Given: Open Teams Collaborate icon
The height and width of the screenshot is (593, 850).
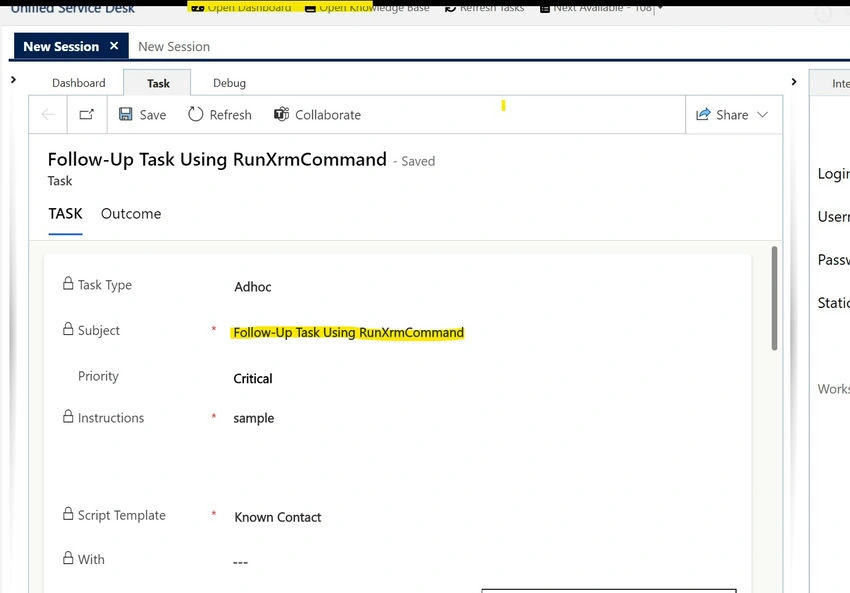Looking at the screenshot, I should point(281,114).
